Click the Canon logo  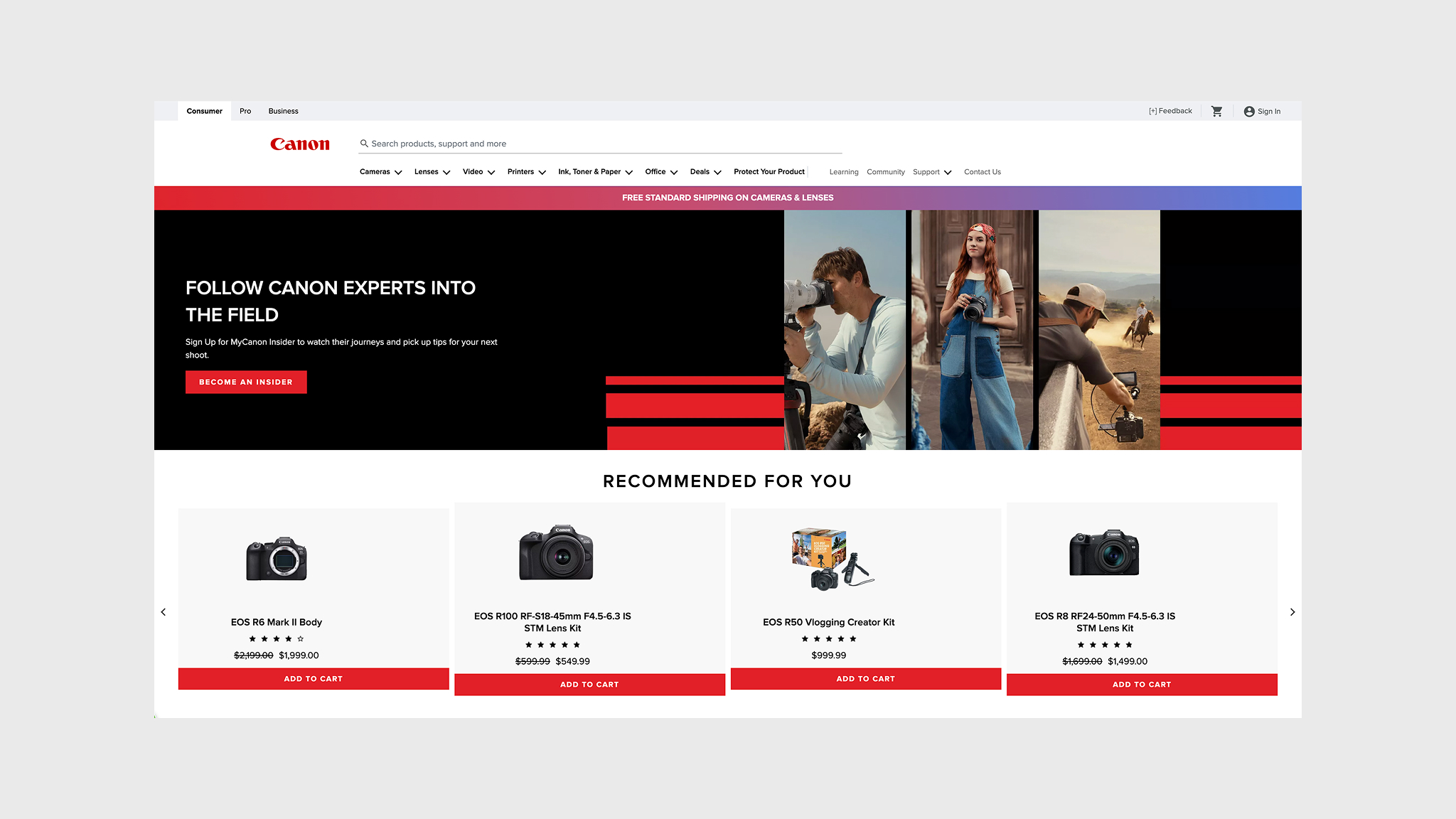point(300,144)
